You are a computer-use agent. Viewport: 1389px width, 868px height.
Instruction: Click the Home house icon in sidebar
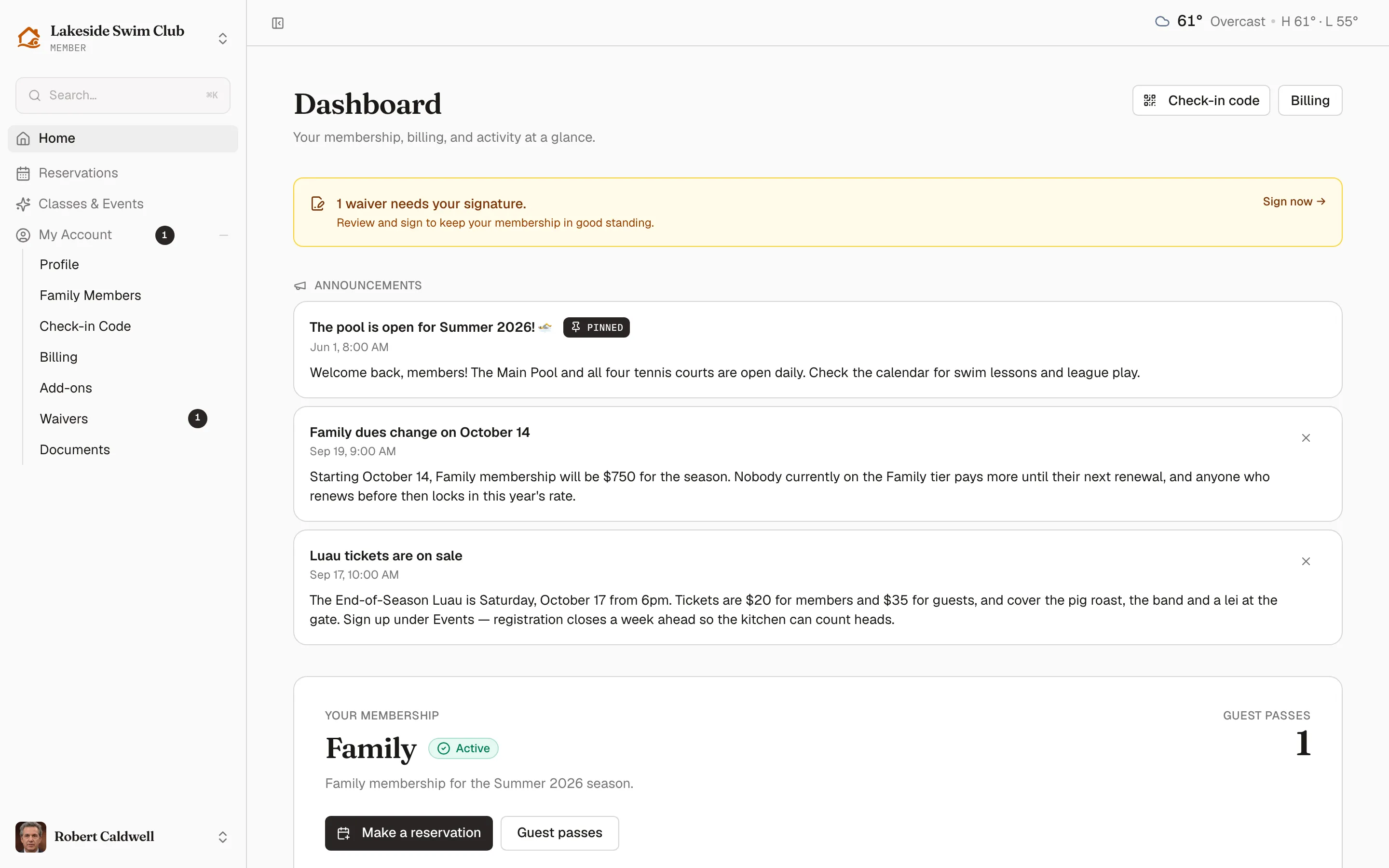tap(23, 139)
